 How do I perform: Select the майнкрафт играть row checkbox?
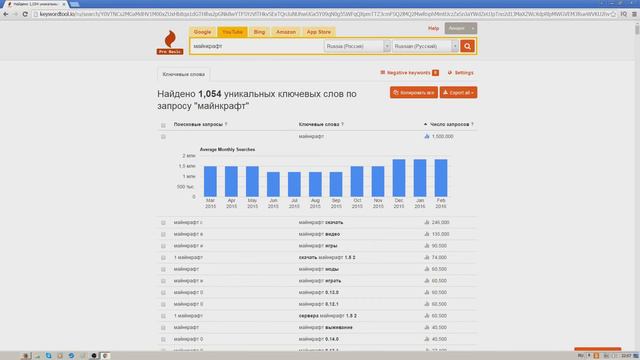click(x=163, y=281)
